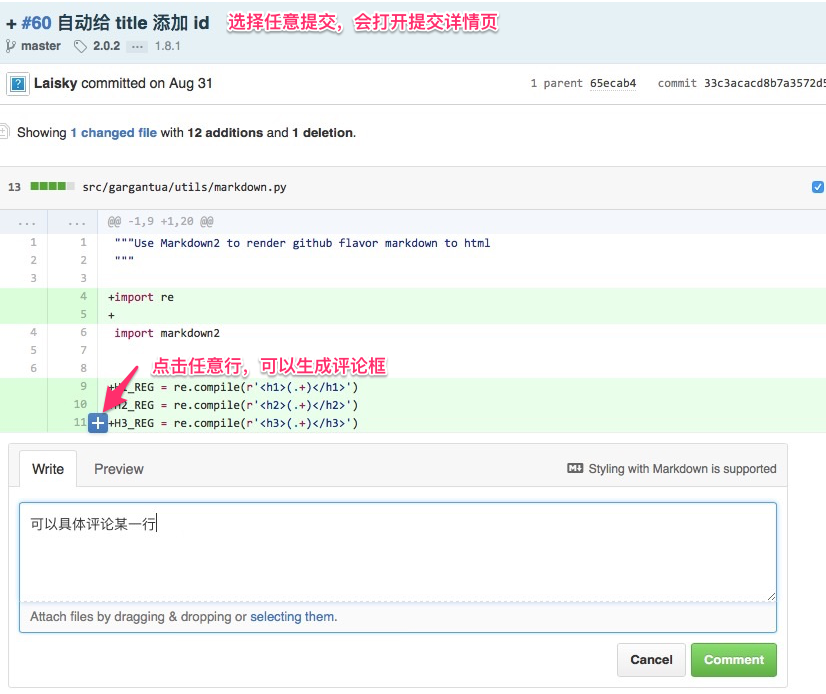Click the tag icon beside 2.0.2
This screenshot has width=826, height=694.
[81, 46]
